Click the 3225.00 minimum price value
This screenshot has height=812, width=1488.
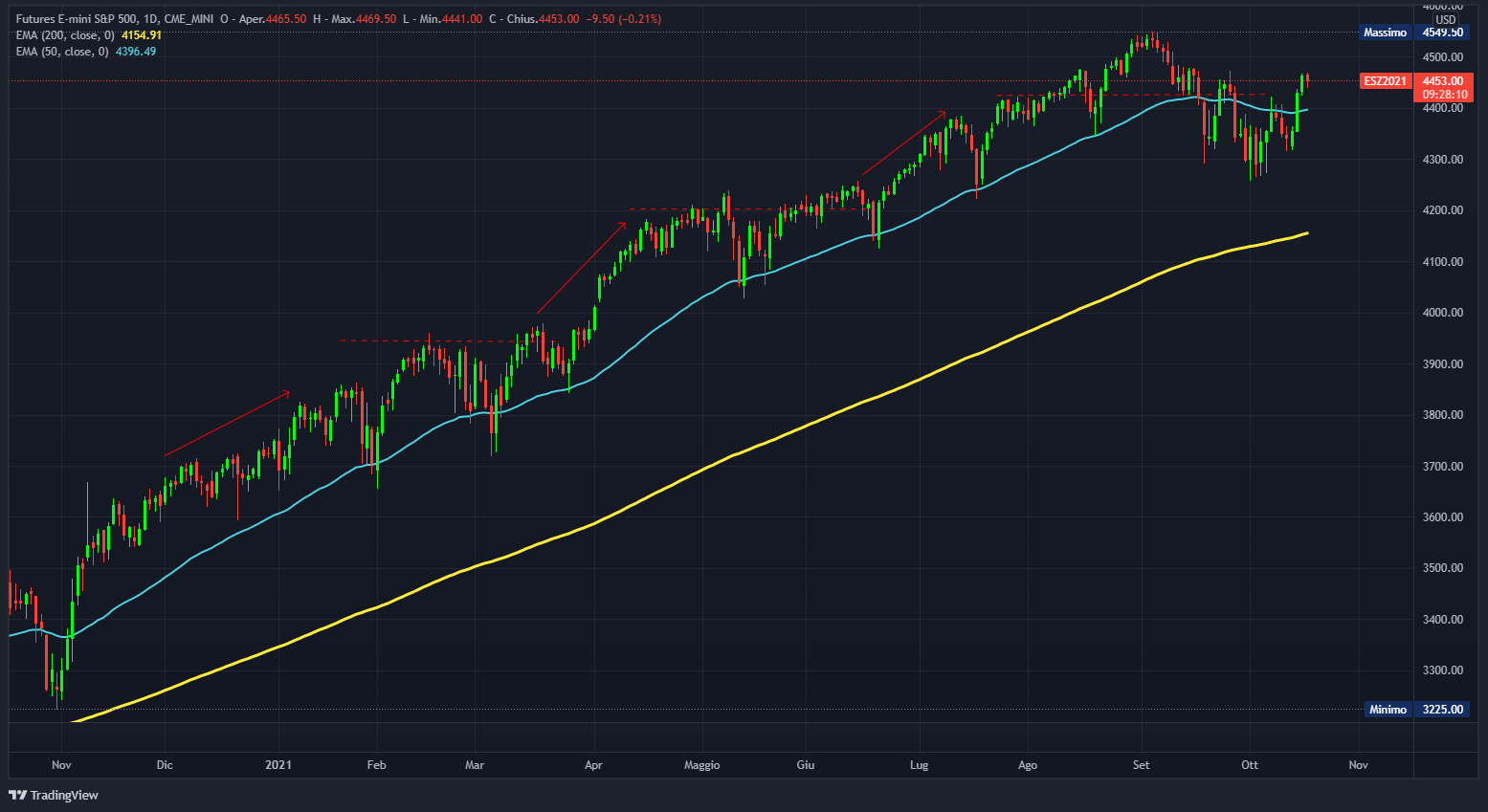click(x=1443, y=710)
